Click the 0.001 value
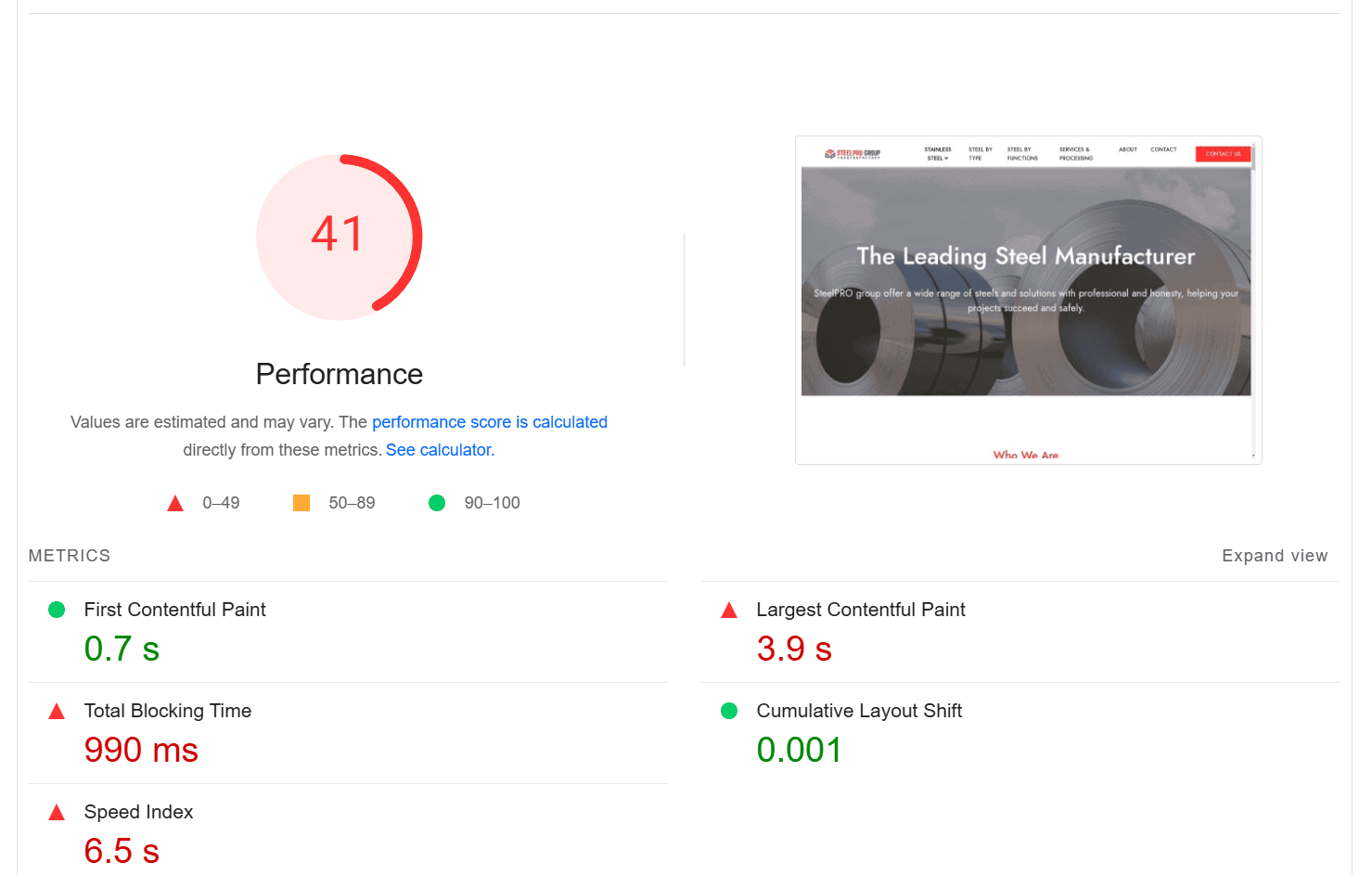 coord(800,750)
